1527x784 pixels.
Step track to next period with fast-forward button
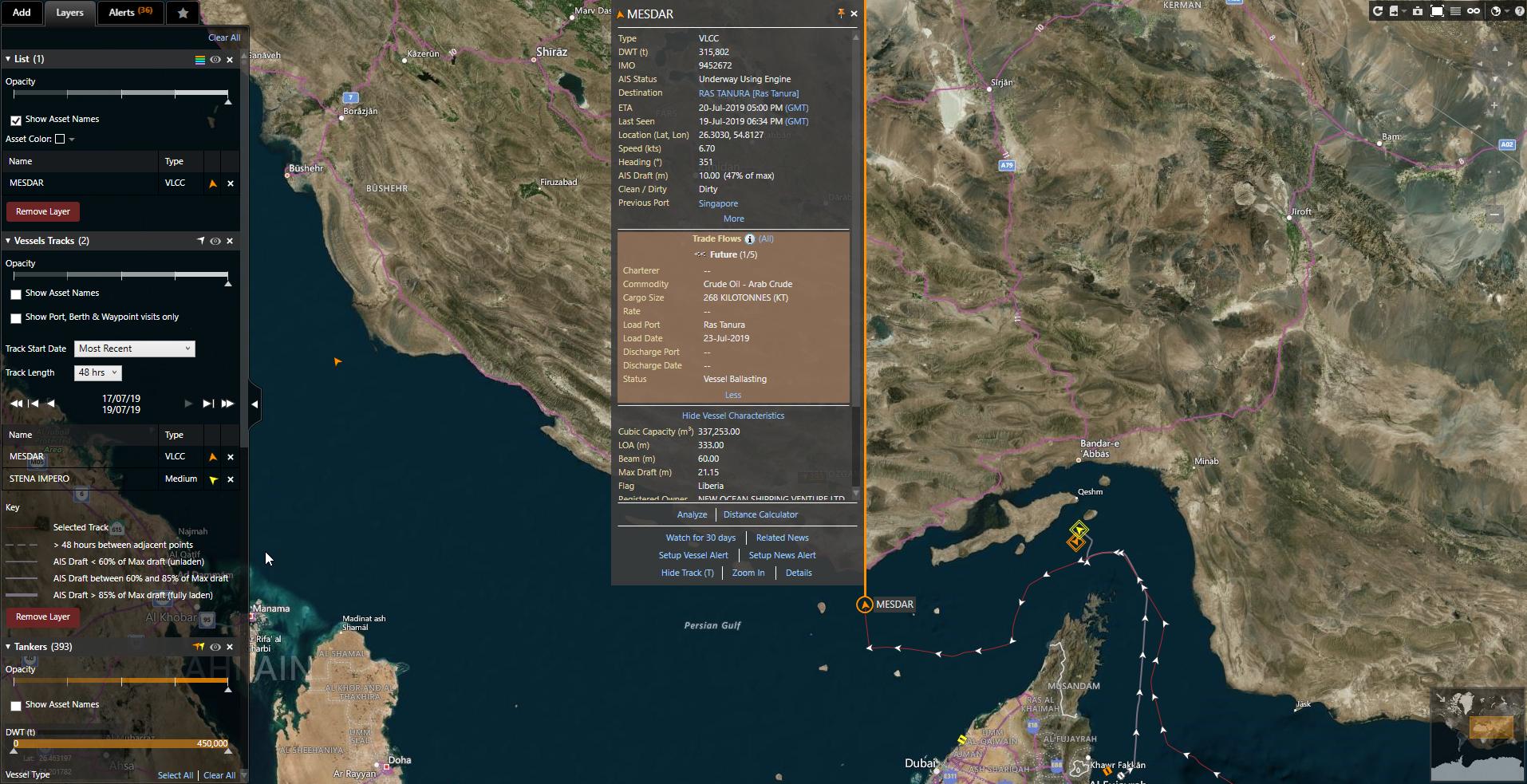pos(227,404)
